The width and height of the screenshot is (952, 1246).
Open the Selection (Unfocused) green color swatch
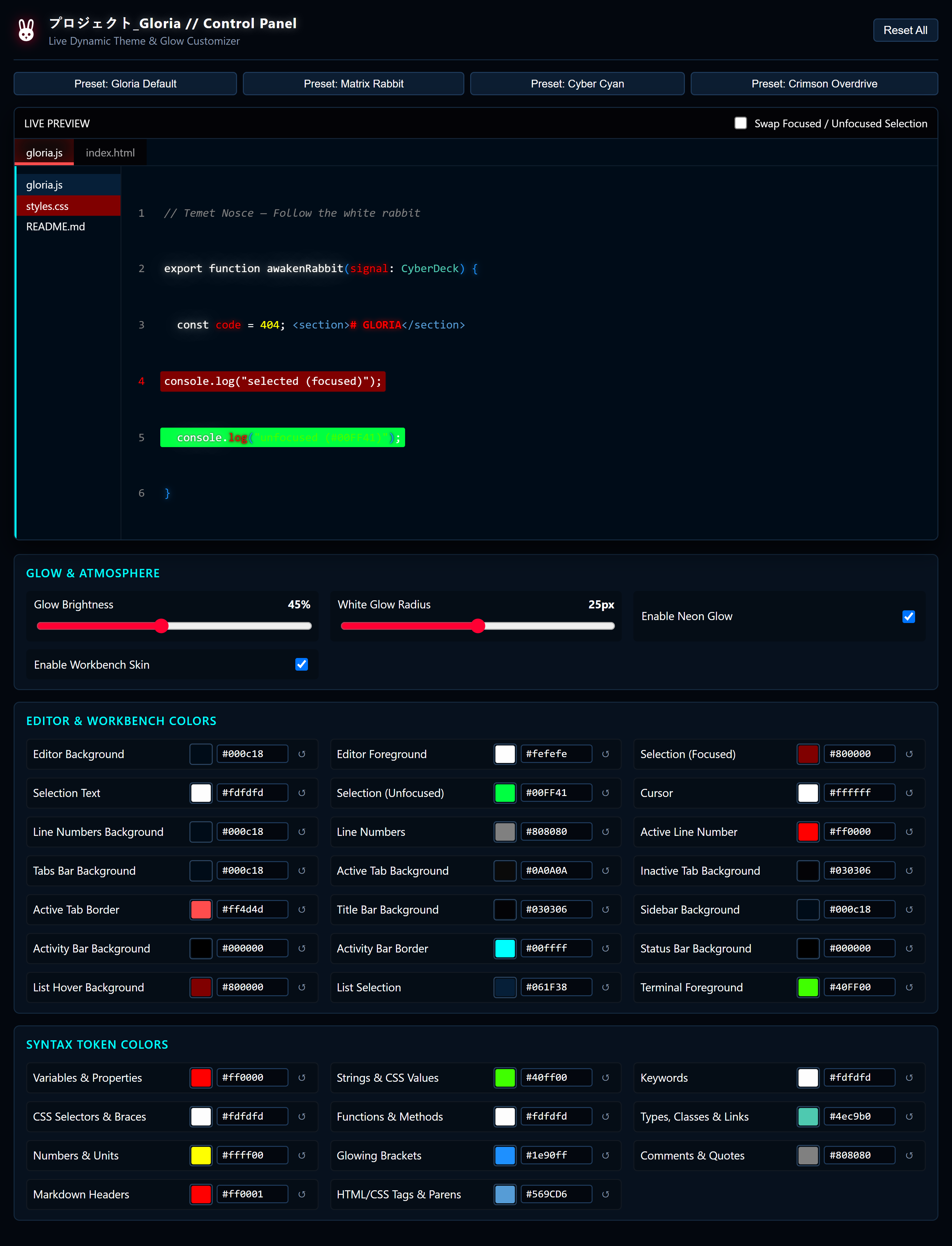[x=504, y=793]
